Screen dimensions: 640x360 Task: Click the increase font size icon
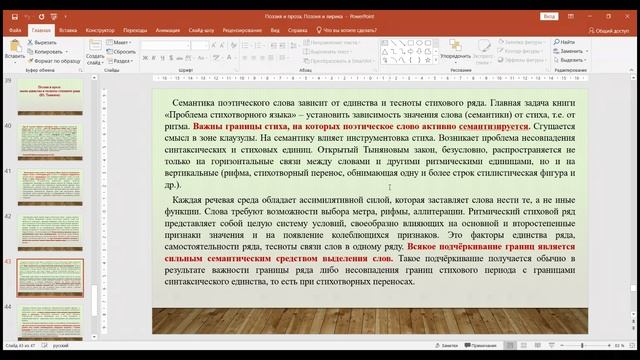214,45
